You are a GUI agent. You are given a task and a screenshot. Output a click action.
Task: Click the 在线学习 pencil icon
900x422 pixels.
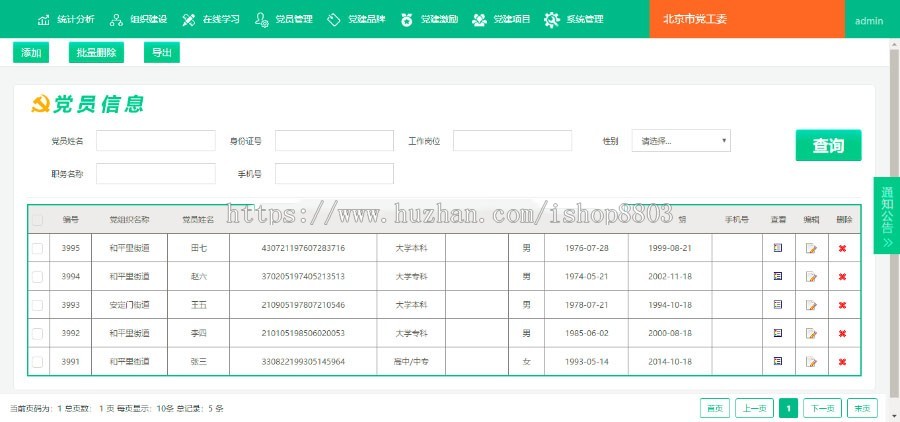click(x=189, y=20)
